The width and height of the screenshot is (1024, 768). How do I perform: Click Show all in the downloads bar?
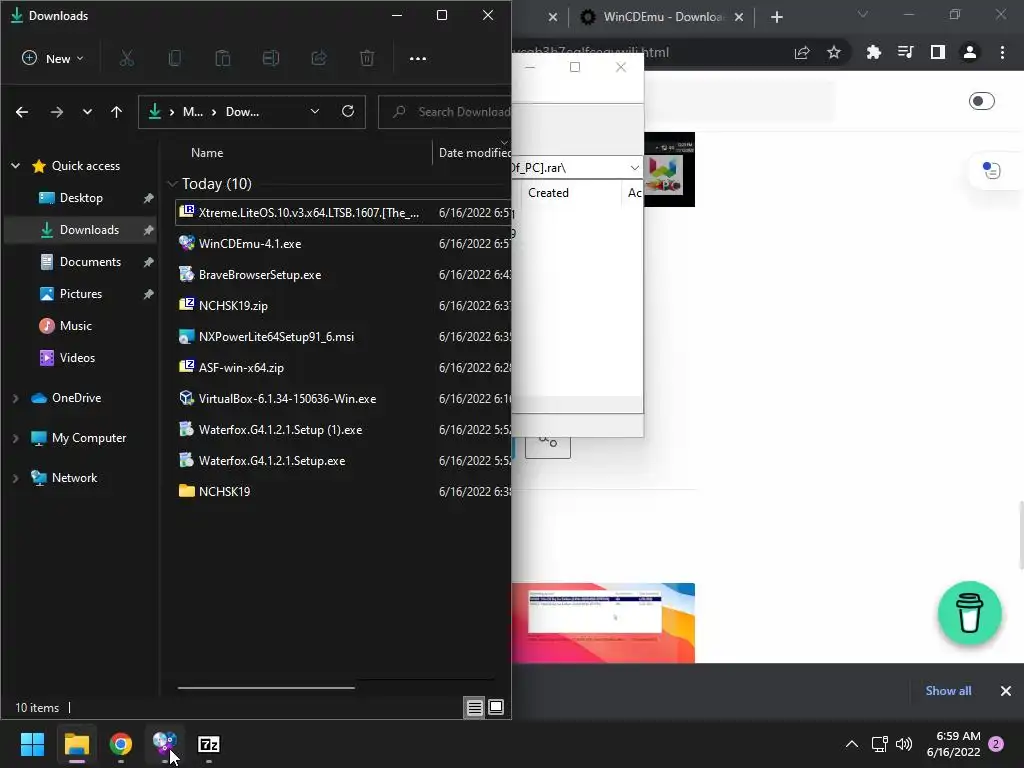point(948,691)
